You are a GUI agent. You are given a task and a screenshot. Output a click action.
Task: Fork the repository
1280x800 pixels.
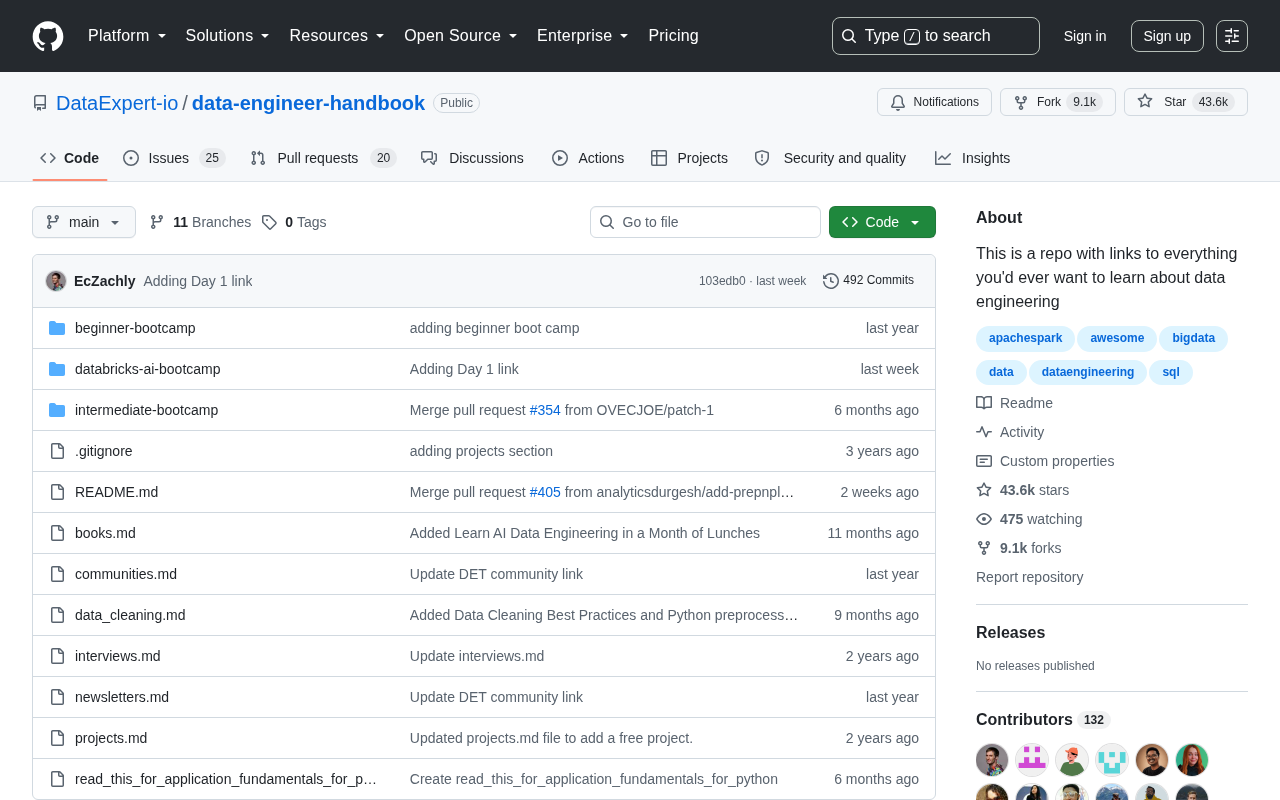click(1058, 102)
